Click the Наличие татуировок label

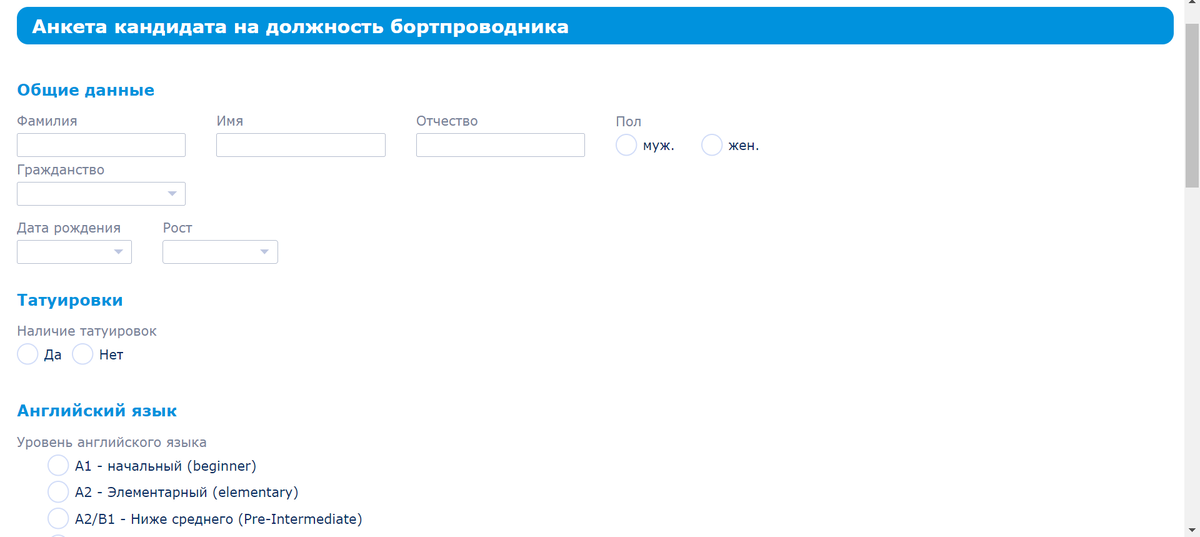click(x=87, y=331)
